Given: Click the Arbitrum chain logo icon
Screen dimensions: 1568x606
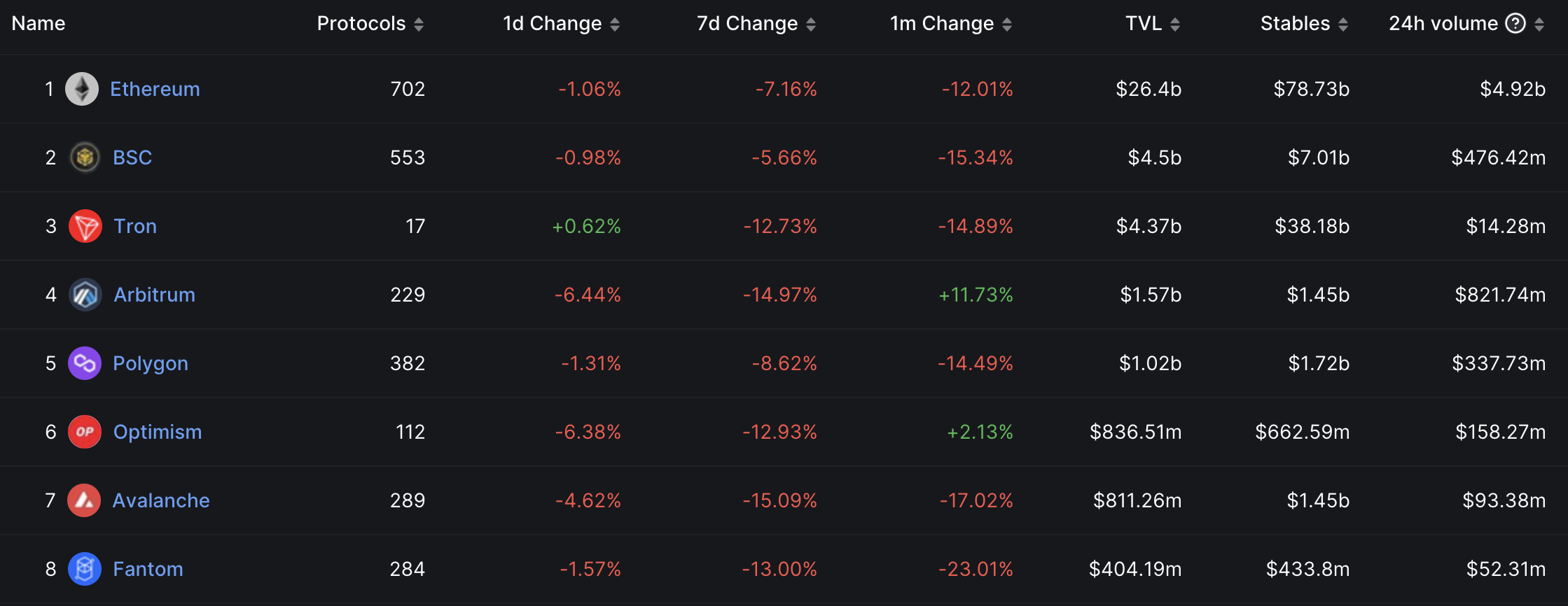Looking at the screenshot, I should 85,295.
